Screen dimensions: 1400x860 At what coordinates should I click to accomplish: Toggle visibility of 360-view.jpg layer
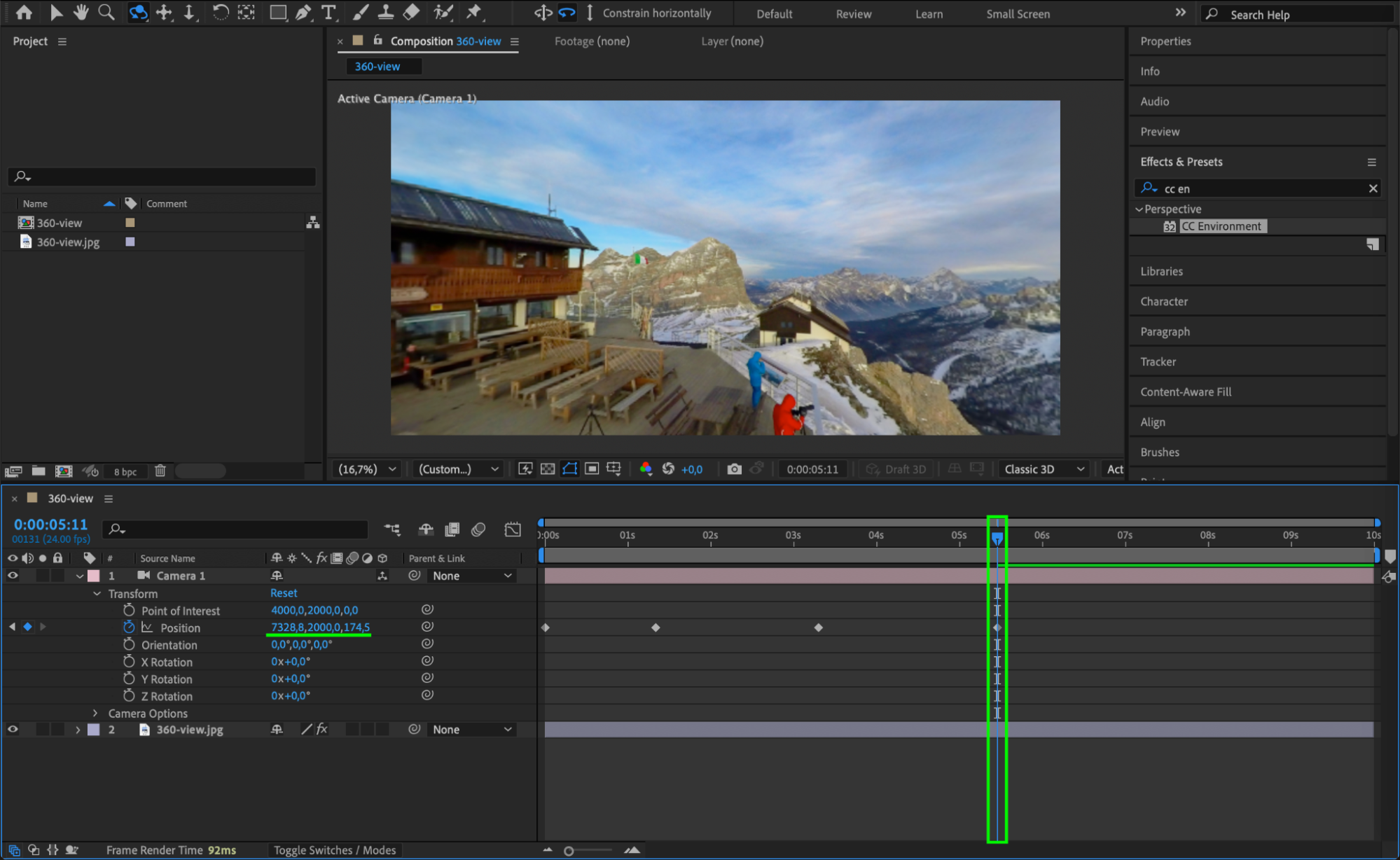tap(13, 730)
